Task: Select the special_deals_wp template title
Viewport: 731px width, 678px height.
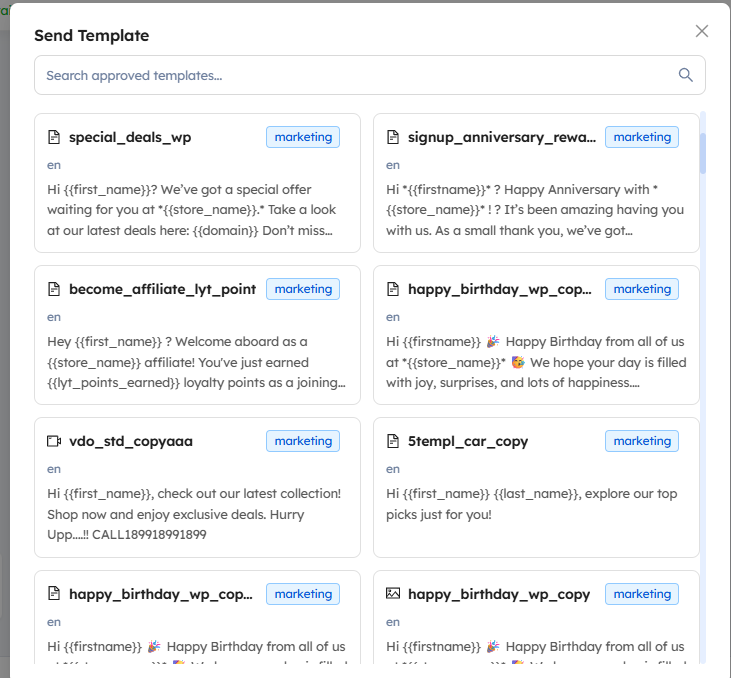Action: click(130, 137)
